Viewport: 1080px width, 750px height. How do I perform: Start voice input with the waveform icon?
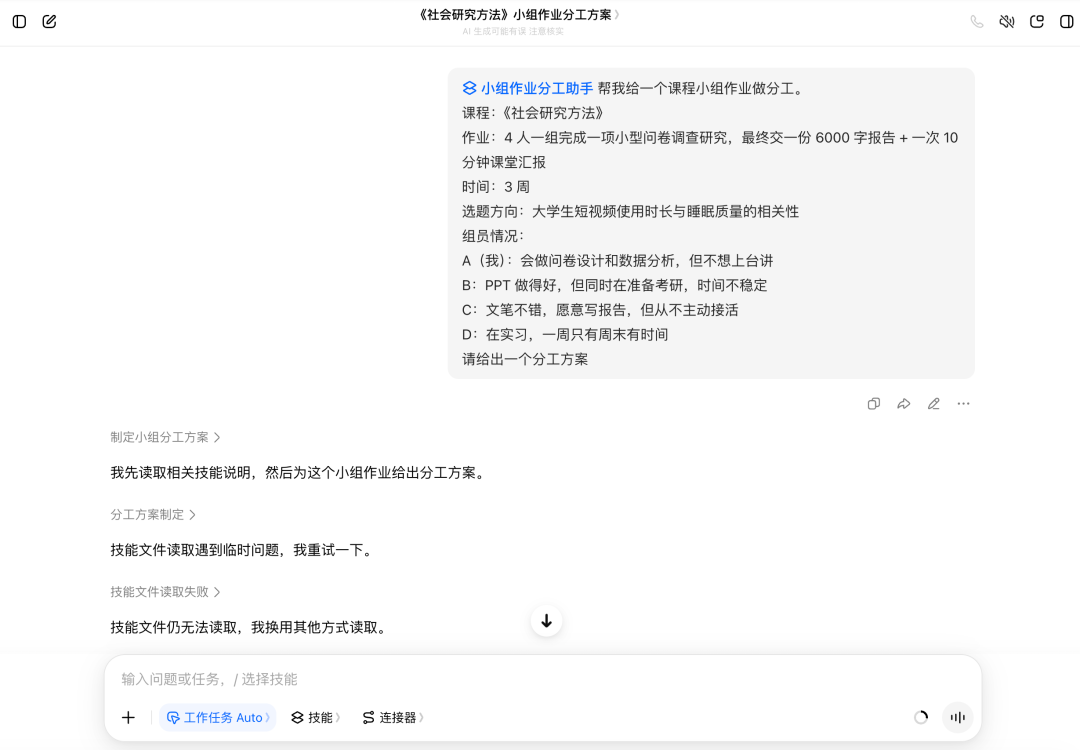[957, 718]
